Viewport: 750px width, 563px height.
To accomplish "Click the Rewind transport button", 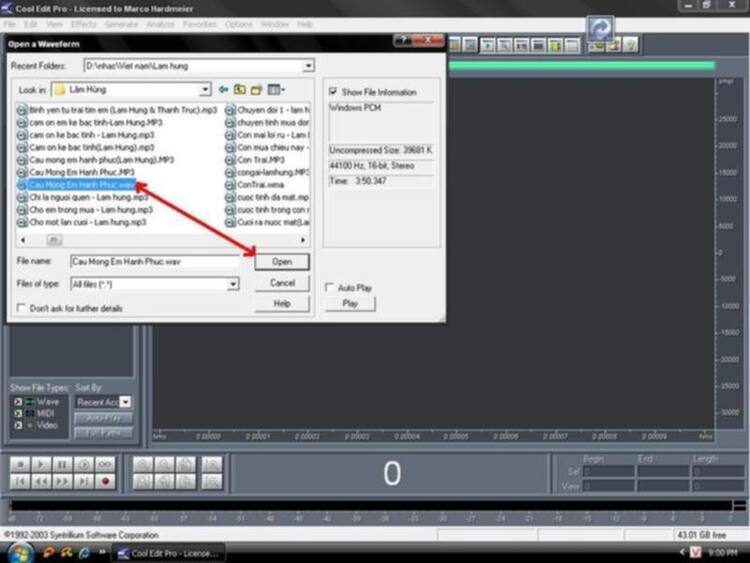I will 41,481.
